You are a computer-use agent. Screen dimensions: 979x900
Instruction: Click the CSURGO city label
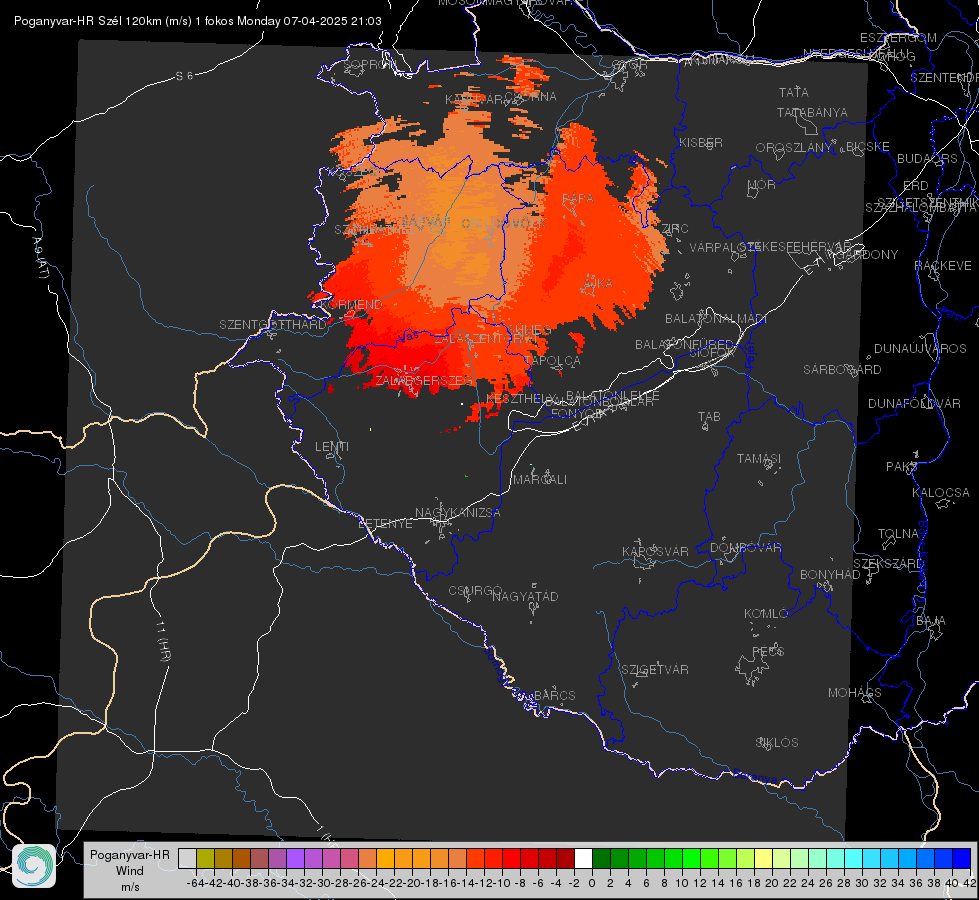pyautogui.click(x=475, y=591)
